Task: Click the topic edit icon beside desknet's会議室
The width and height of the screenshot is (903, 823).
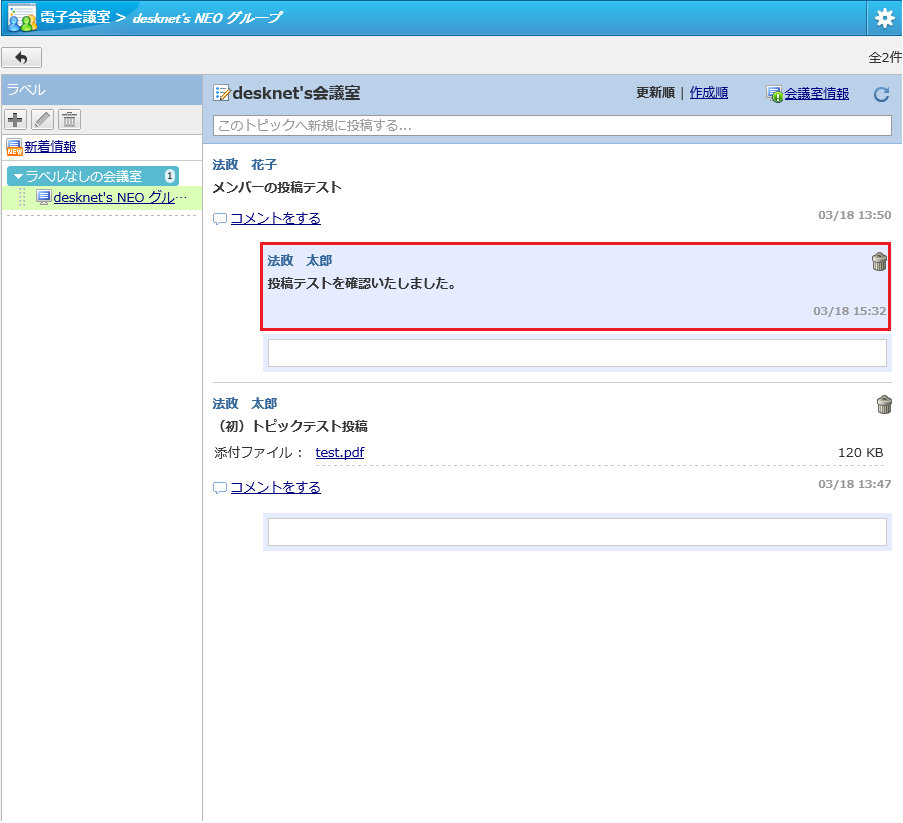Action: [x=221, y=93]
